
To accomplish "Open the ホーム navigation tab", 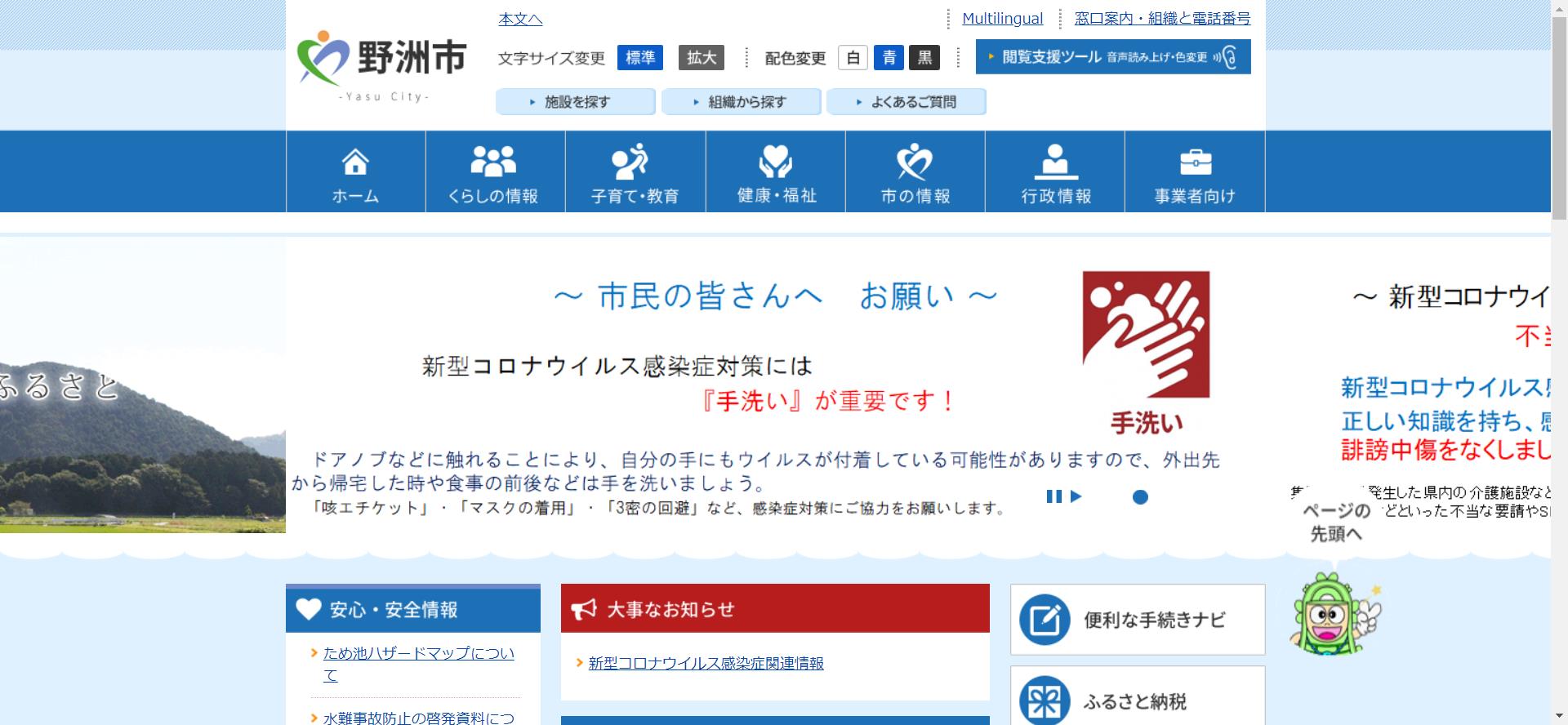I will (355, 171).
